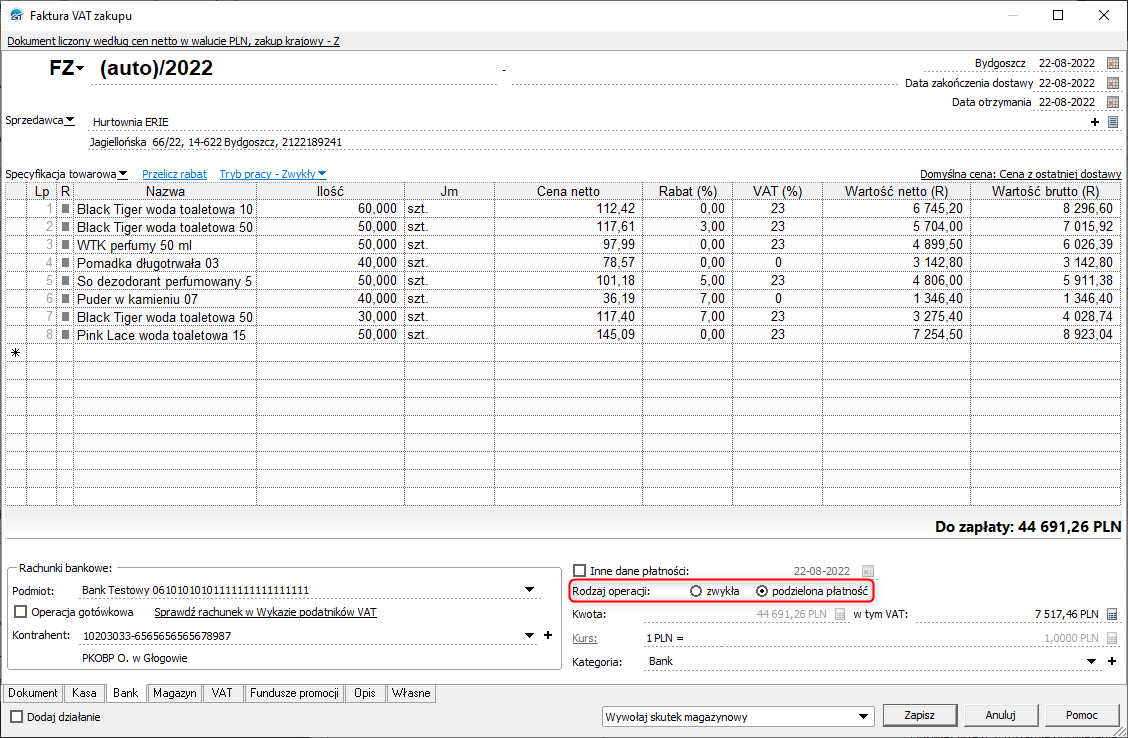Select the zwykła operation radio button

[x=696, y=591]
